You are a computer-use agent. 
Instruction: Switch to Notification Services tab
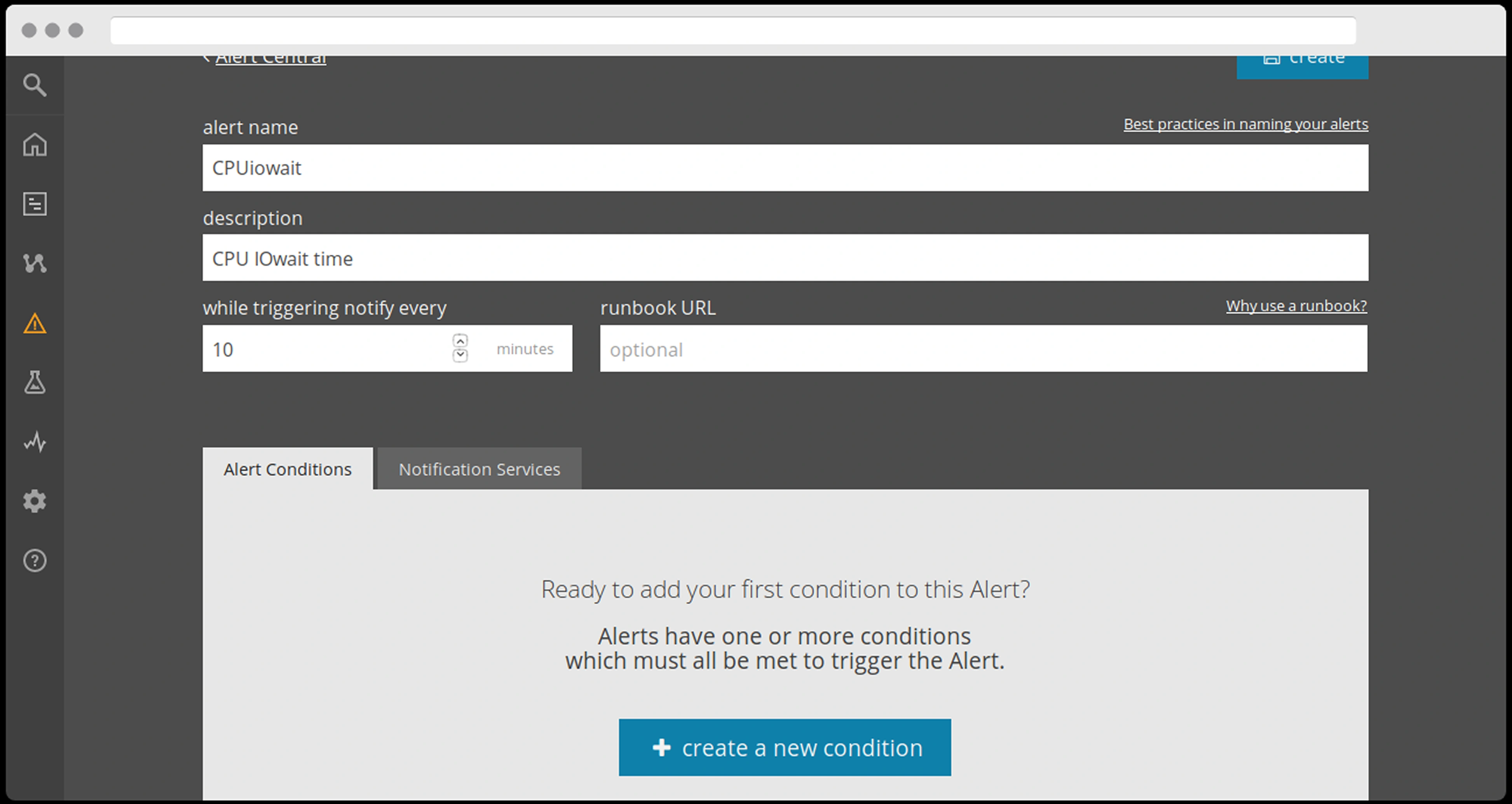479,469
